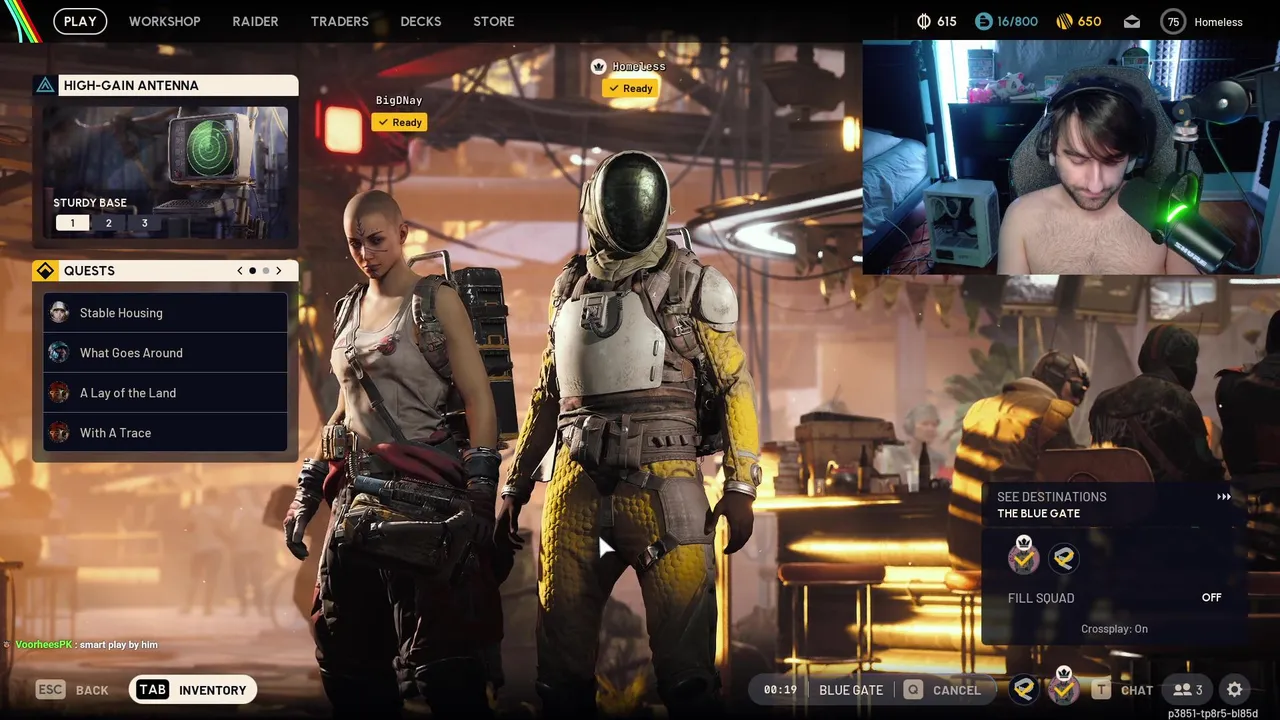The height and width of the screenshot is (720, 1280).
Task: Select the second quests page dot
Action: pos(266,271)
